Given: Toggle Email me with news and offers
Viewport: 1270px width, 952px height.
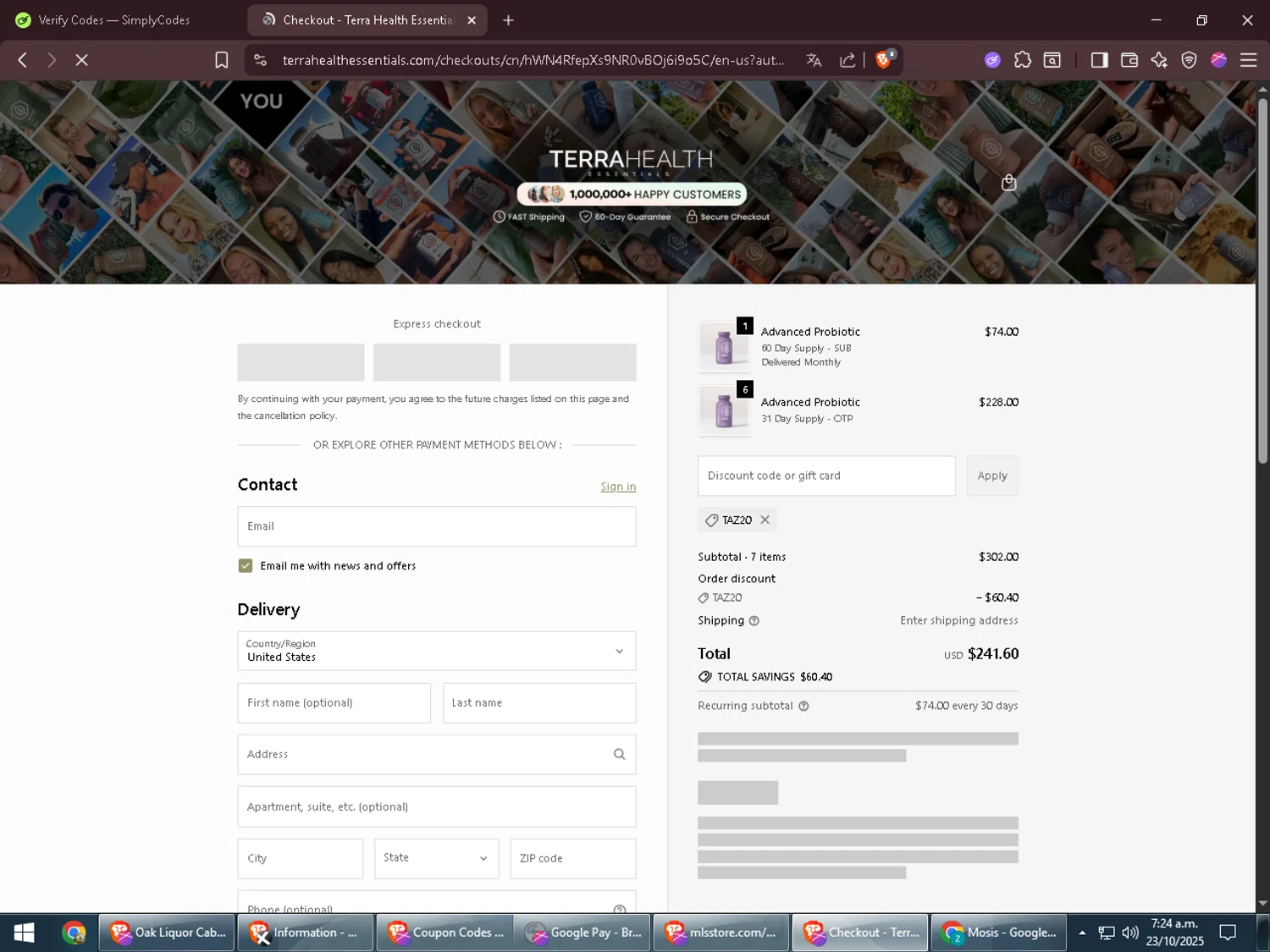Looking at the screenshot, I should point(246,566).
